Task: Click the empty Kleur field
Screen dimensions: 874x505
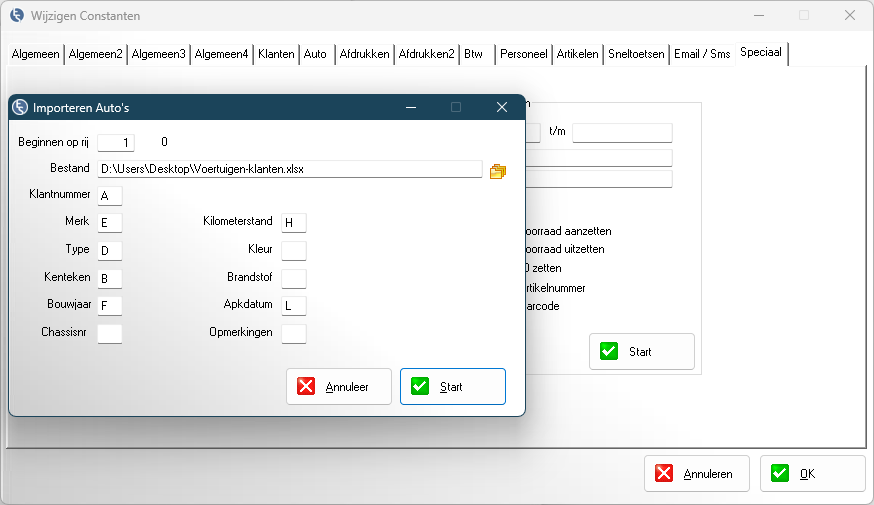Action: pyautogui.click(x=293, y=250)
